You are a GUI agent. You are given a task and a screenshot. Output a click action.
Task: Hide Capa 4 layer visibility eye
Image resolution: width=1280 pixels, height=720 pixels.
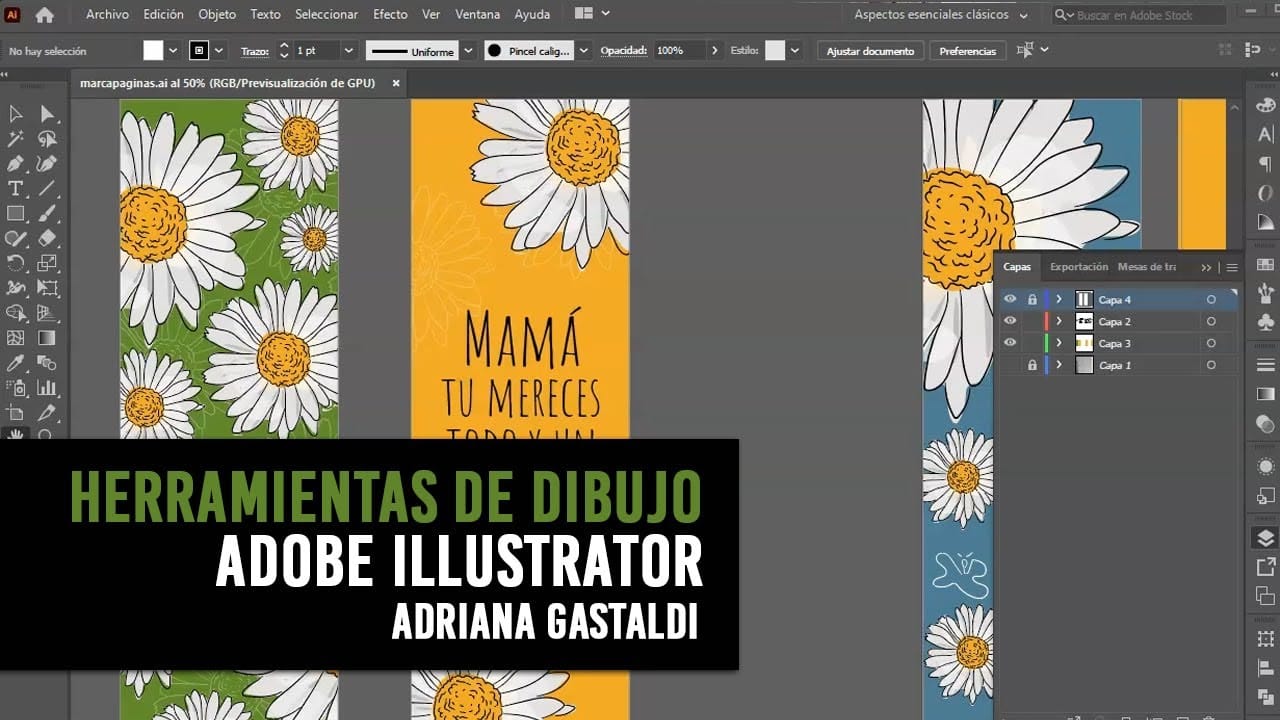[1010, 299]
